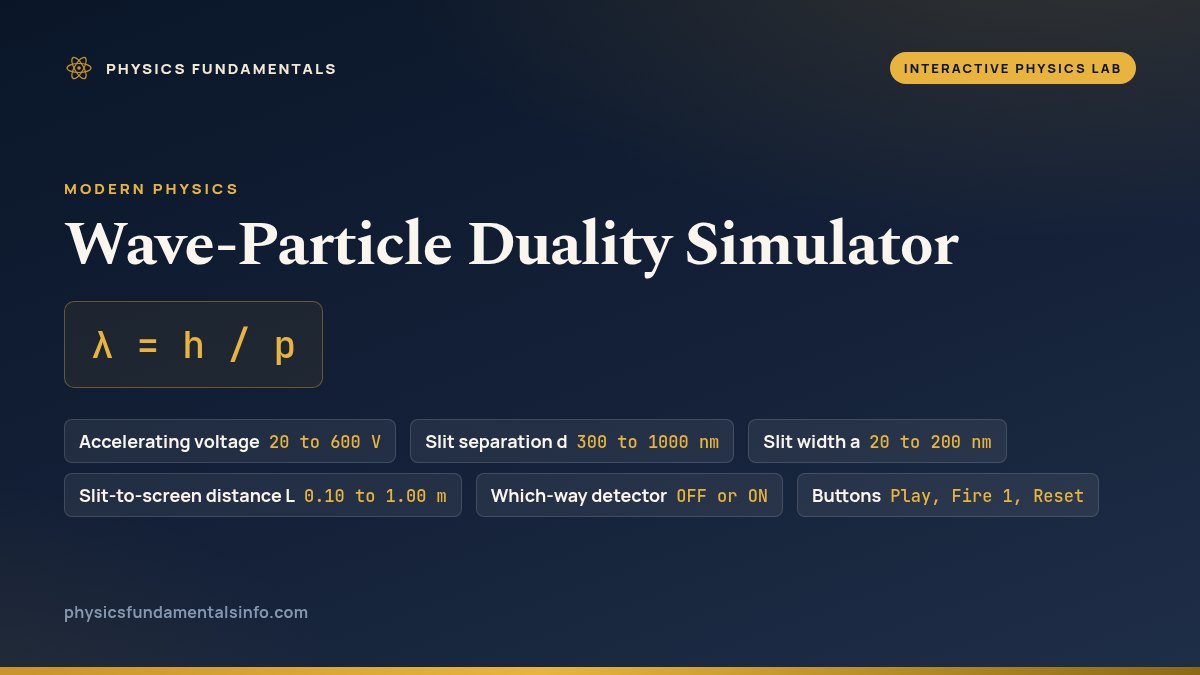
Task: Click the λ = h / p formula box
Action: pyautogui.click(x=194, y=345)
